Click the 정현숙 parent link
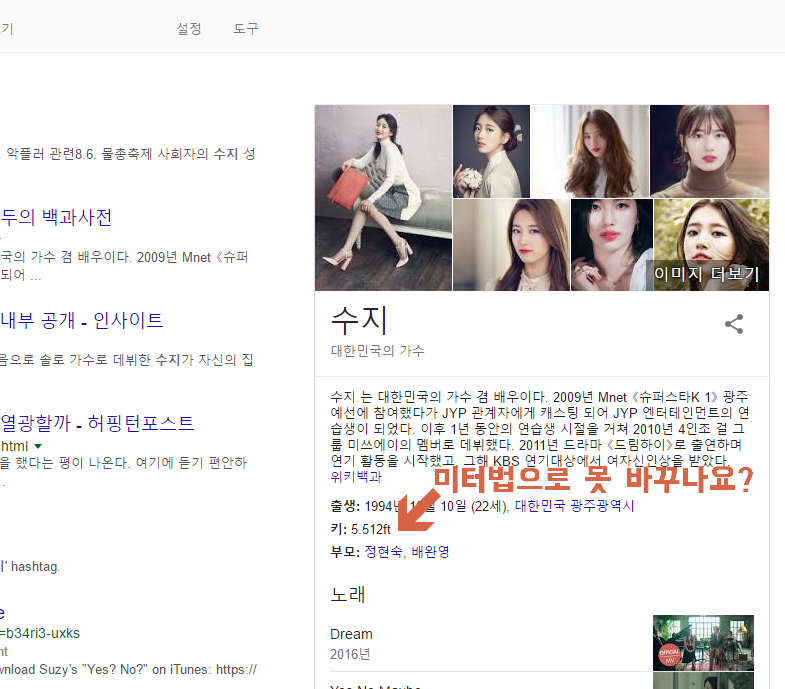The width and height of the screenshot is (785, 689). (383, 551)
